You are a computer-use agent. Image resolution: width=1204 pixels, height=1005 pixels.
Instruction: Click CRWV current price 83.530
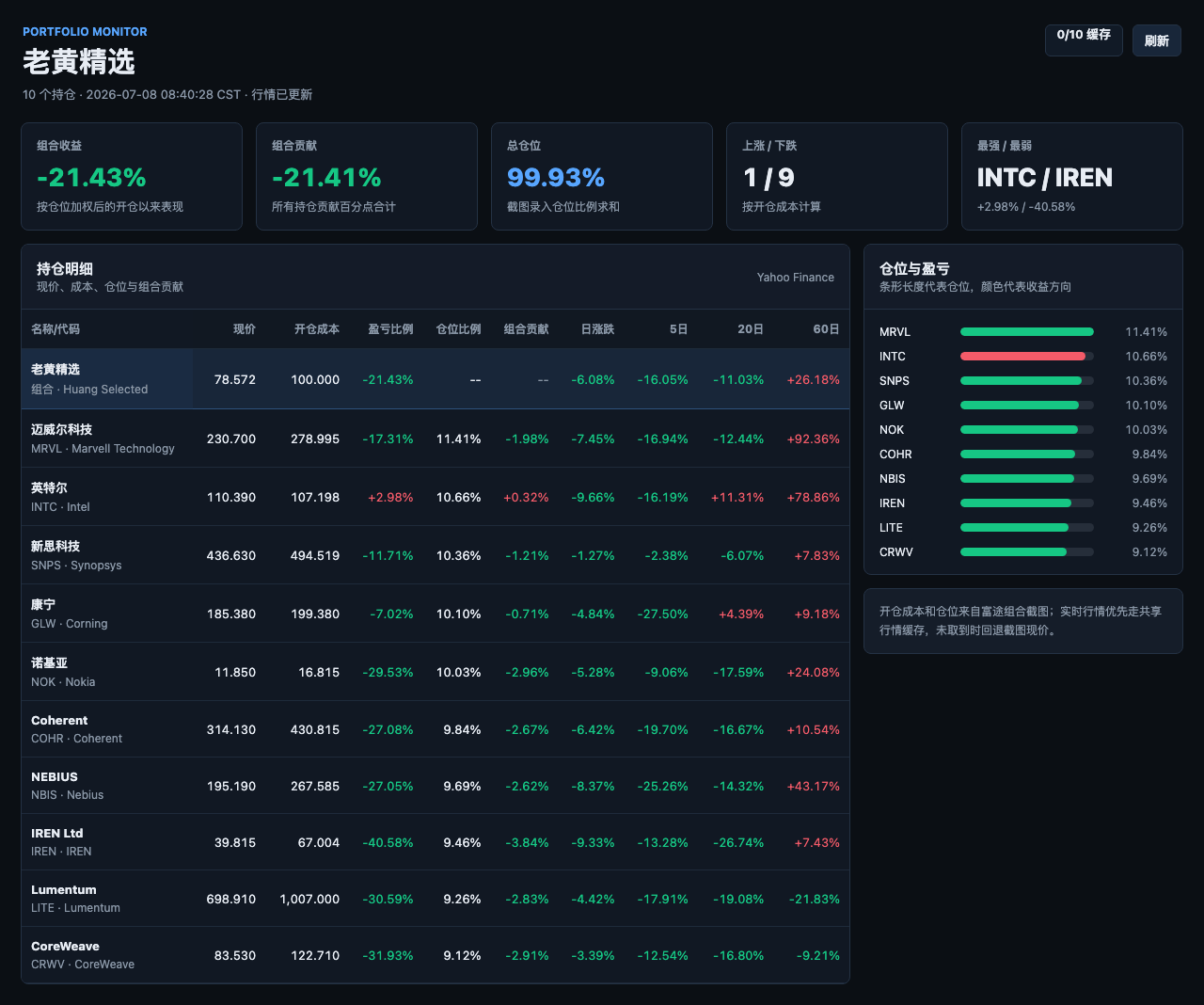coord(235,955)
